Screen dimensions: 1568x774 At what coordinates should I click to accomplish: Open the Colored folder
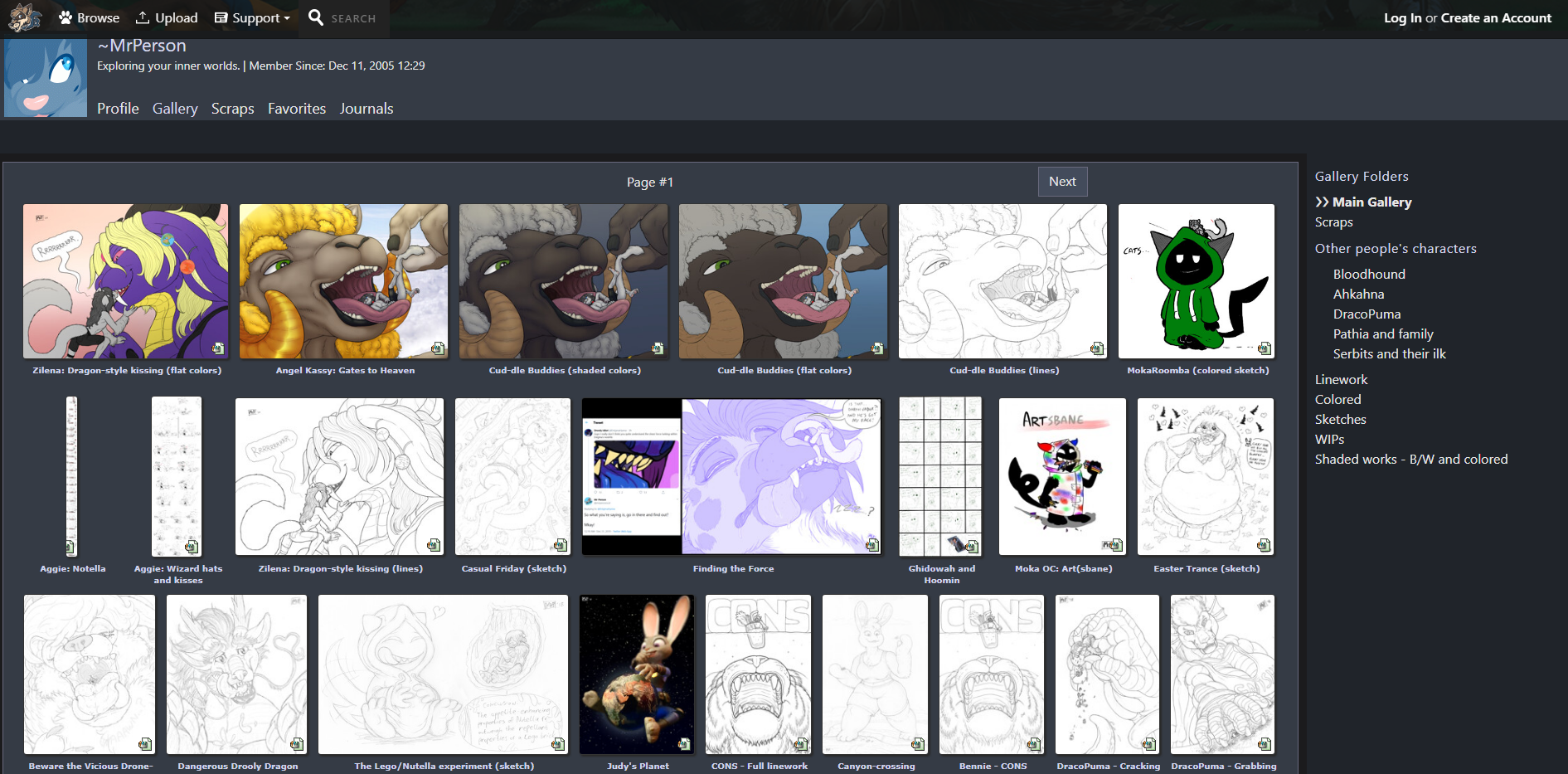(x=1337, y=400)
